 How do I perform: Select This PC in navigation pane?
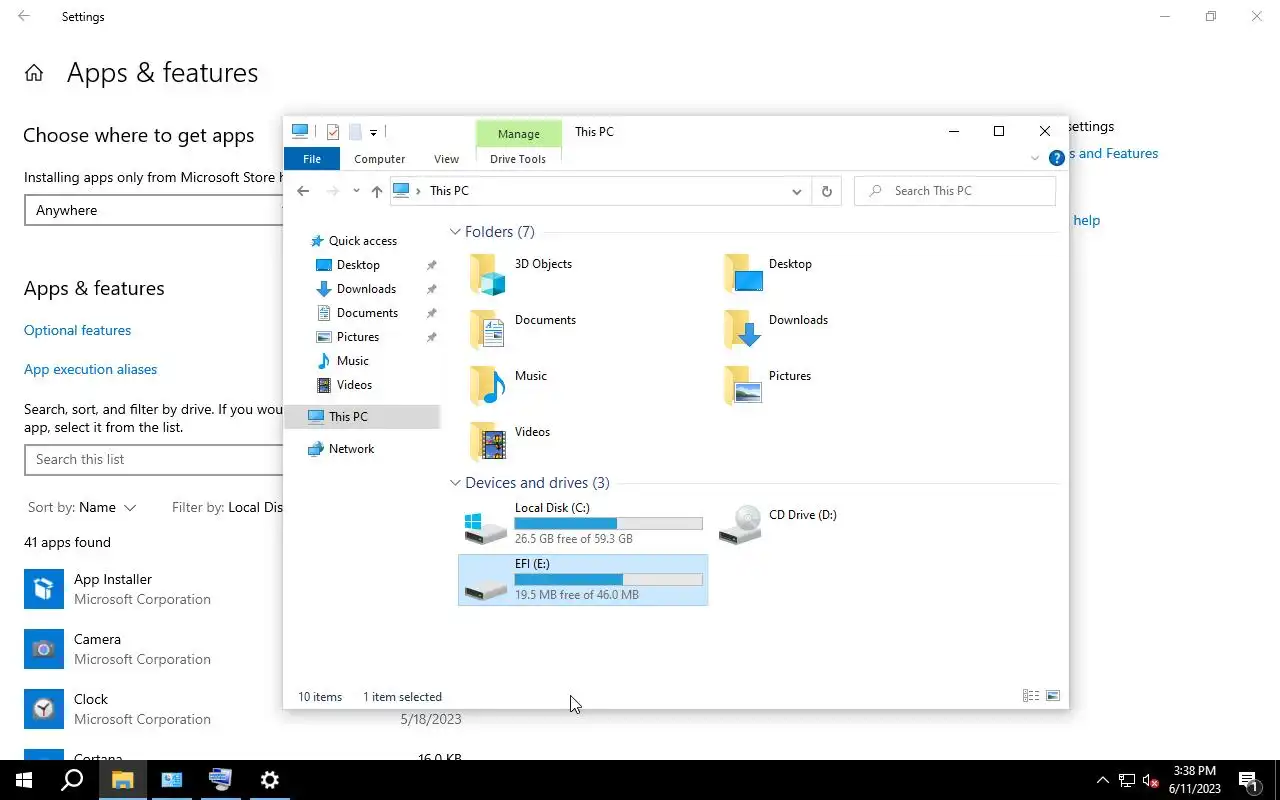click(x=362, y=417)
